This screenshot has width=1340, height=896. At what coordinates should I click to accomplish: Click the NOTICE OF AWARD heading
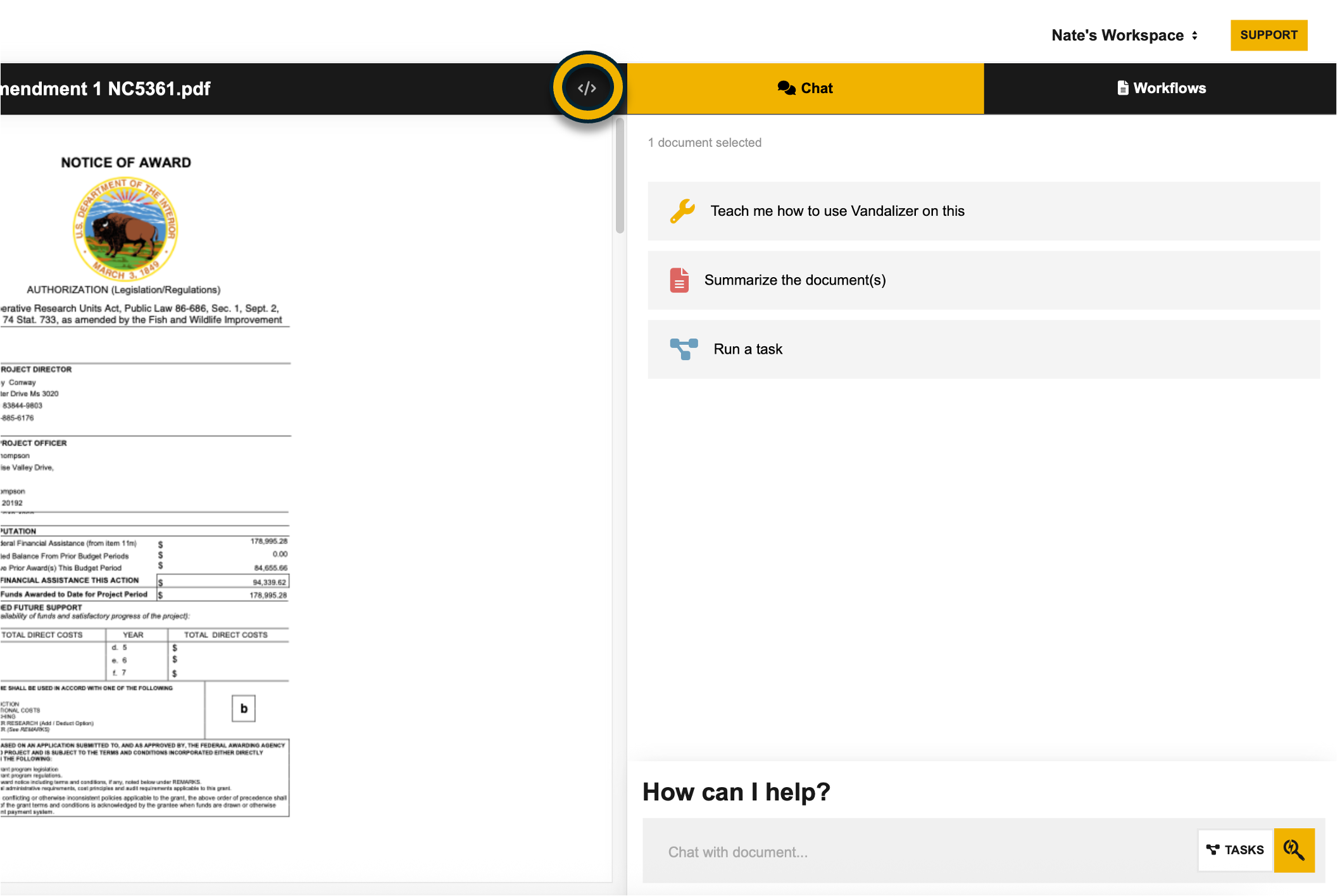[126, 163]
